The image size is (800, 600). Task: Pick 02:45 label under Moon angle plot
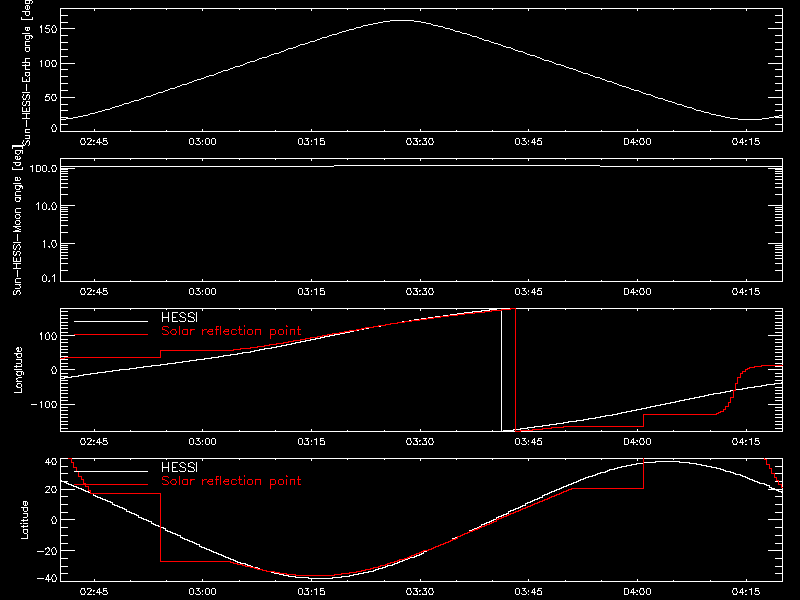(x=93, y=292)
